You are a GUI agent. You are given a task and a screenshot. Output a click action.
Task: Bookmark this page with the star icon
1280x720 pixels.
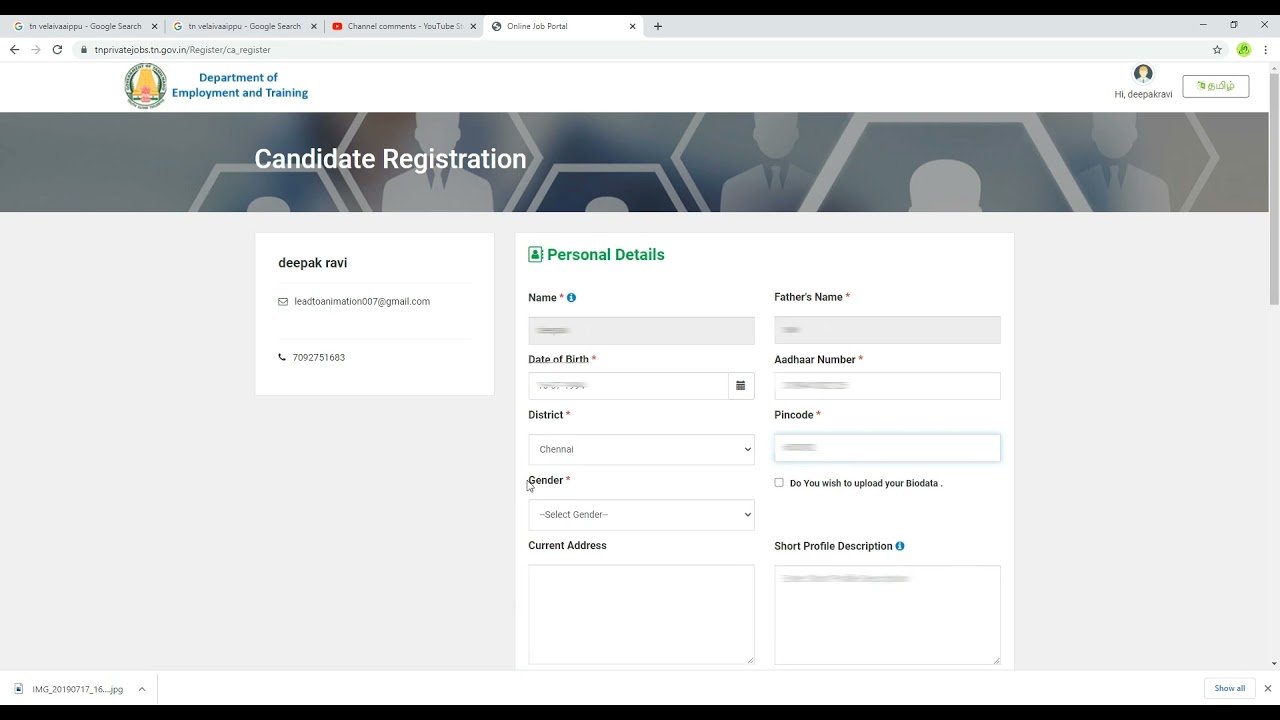pos(1217,49)
